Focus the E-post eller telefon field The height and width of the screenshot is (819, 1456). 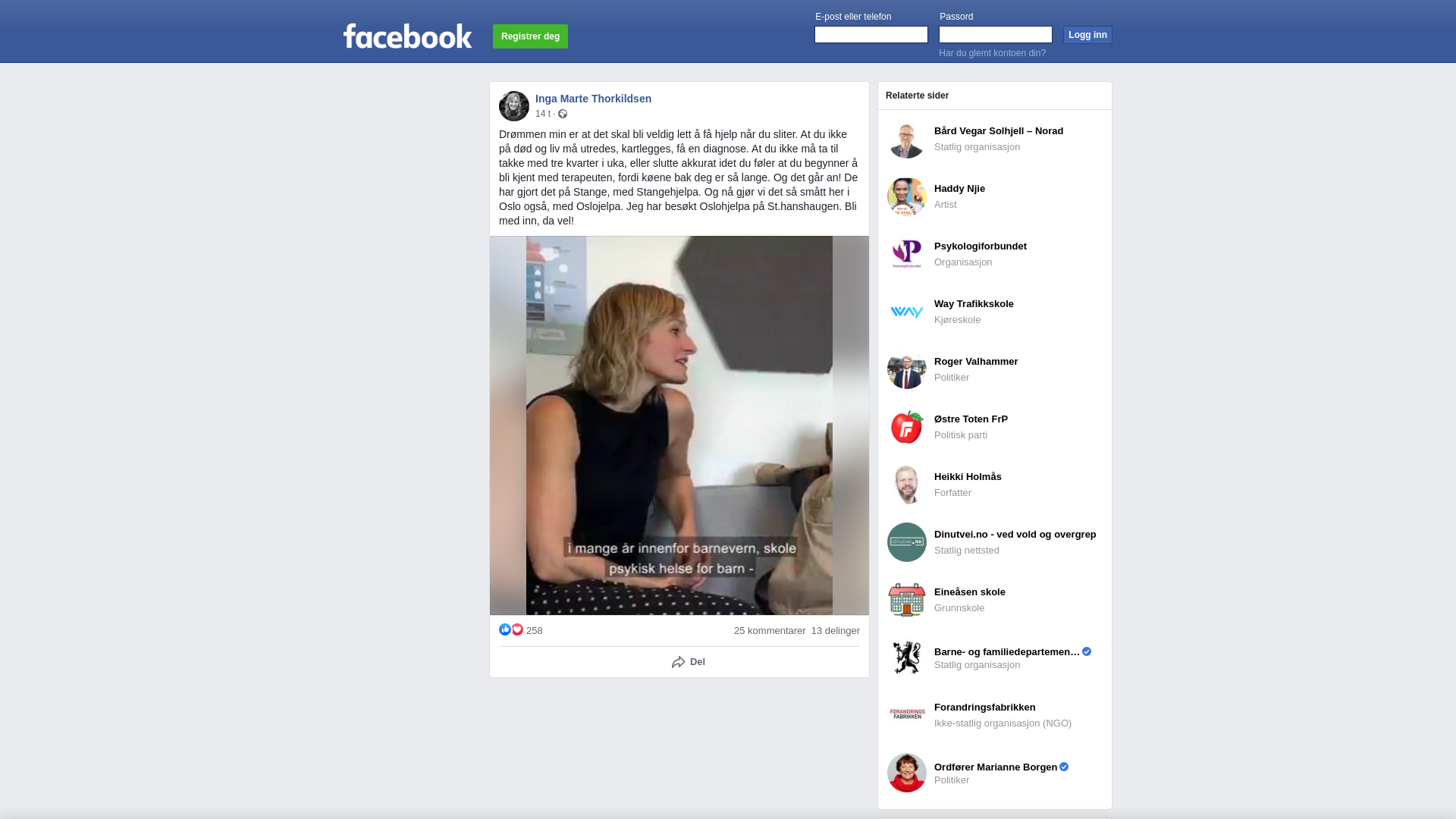tap(871, 34)
